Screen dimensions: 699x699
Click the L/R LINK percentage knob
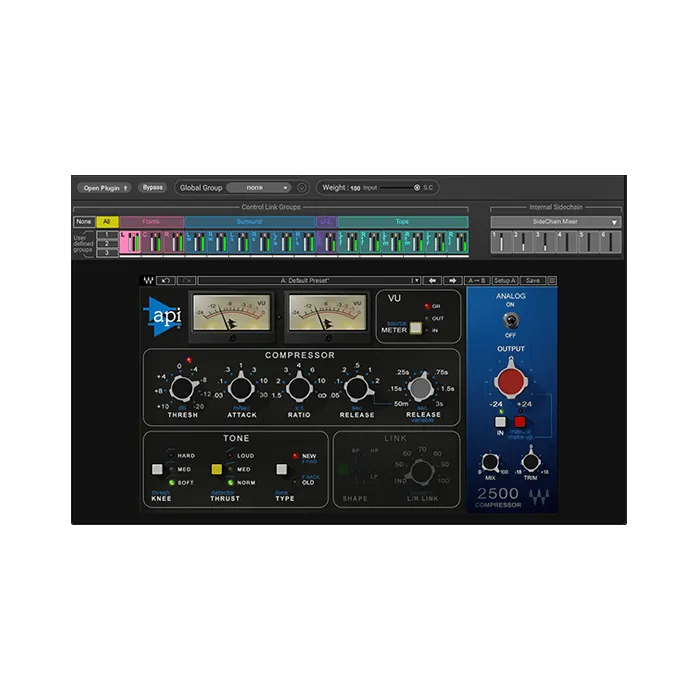pyautogui.click(x=422, y=473)
